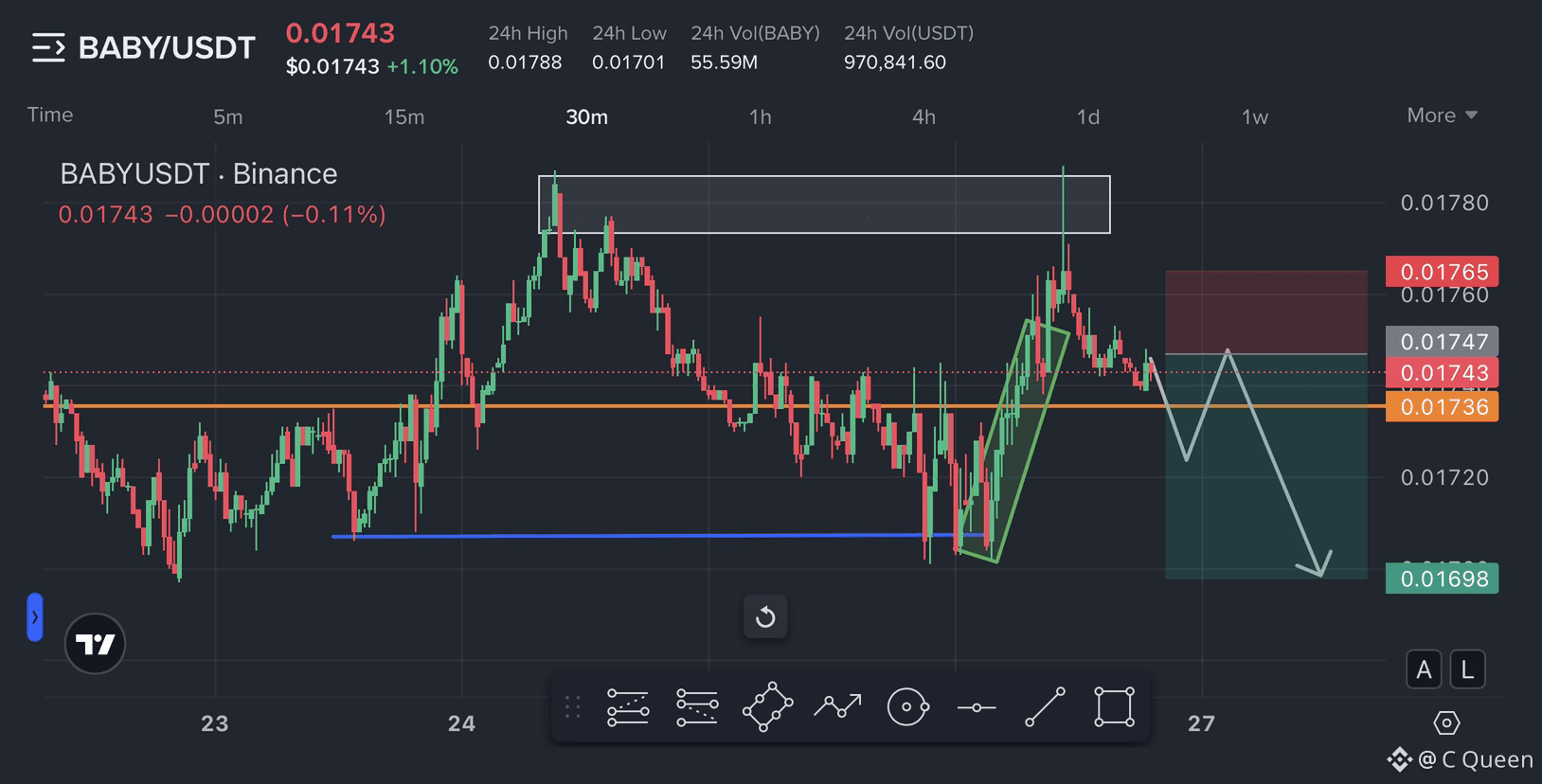Select the 30m timeframe tab
The width and height of the screenshot is (1542, 784).
587,116
